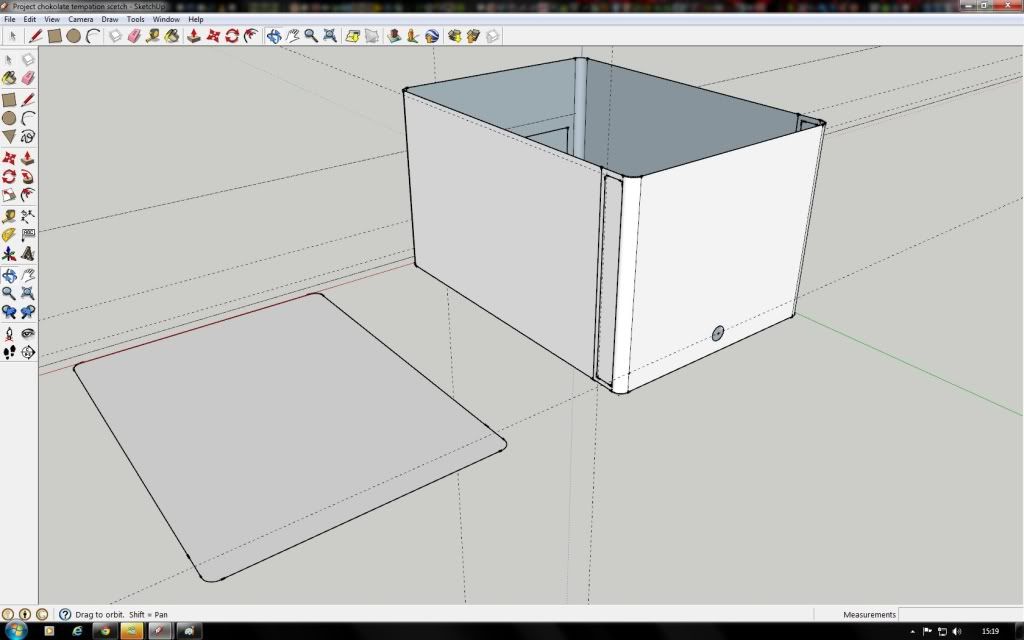Click the Rotate tool in the top toolbar
Image resolution: width=1024 pixels, height=640 pixels.
point(232,36)
